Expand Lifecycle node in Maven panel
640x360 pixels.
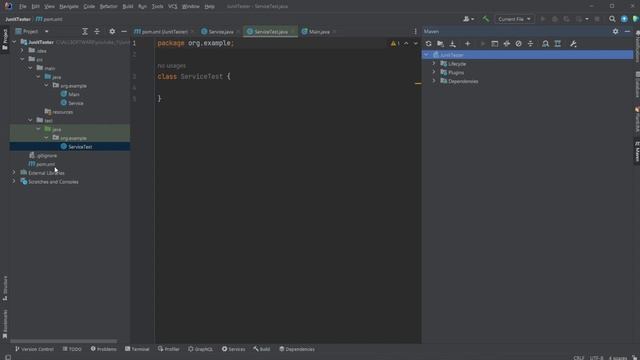[434, 64]
